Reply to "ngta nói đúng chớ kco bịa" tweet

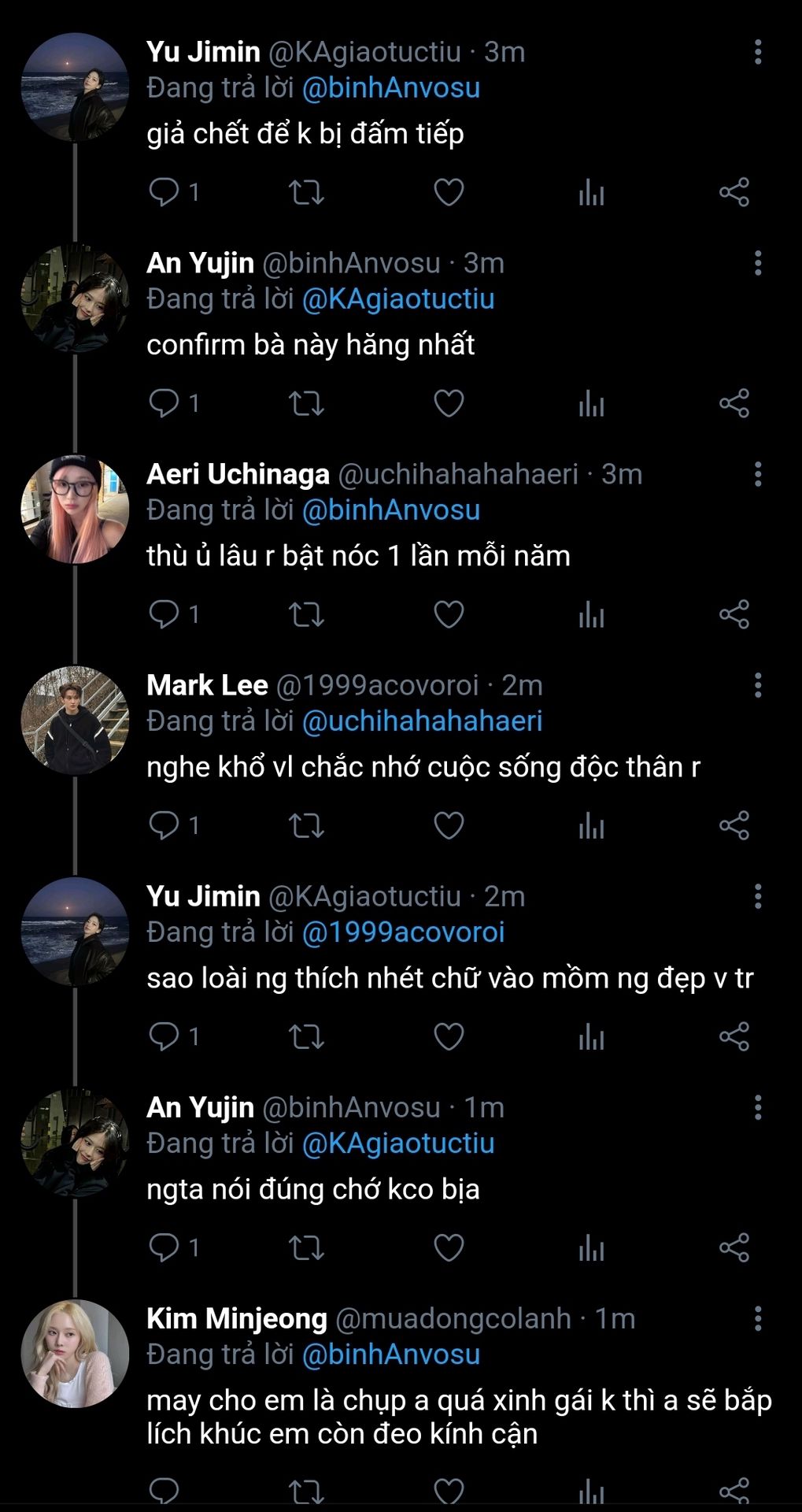pyautogui.click(x=164, y=1247)
